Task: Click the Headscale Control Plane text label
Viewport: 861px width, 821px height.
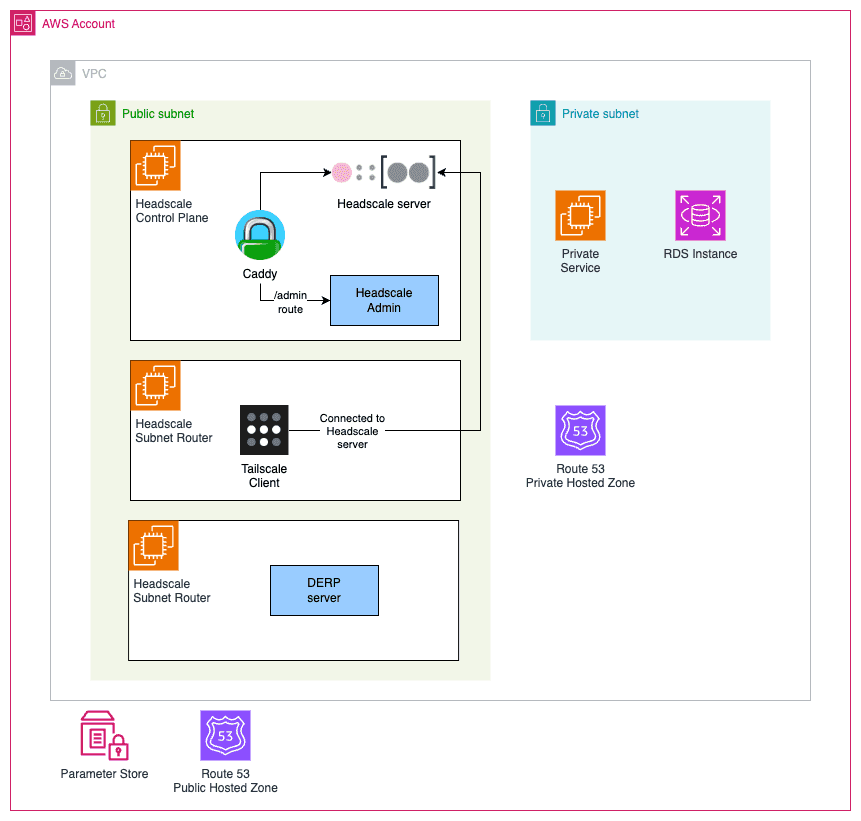Action: tap(172, 211)
